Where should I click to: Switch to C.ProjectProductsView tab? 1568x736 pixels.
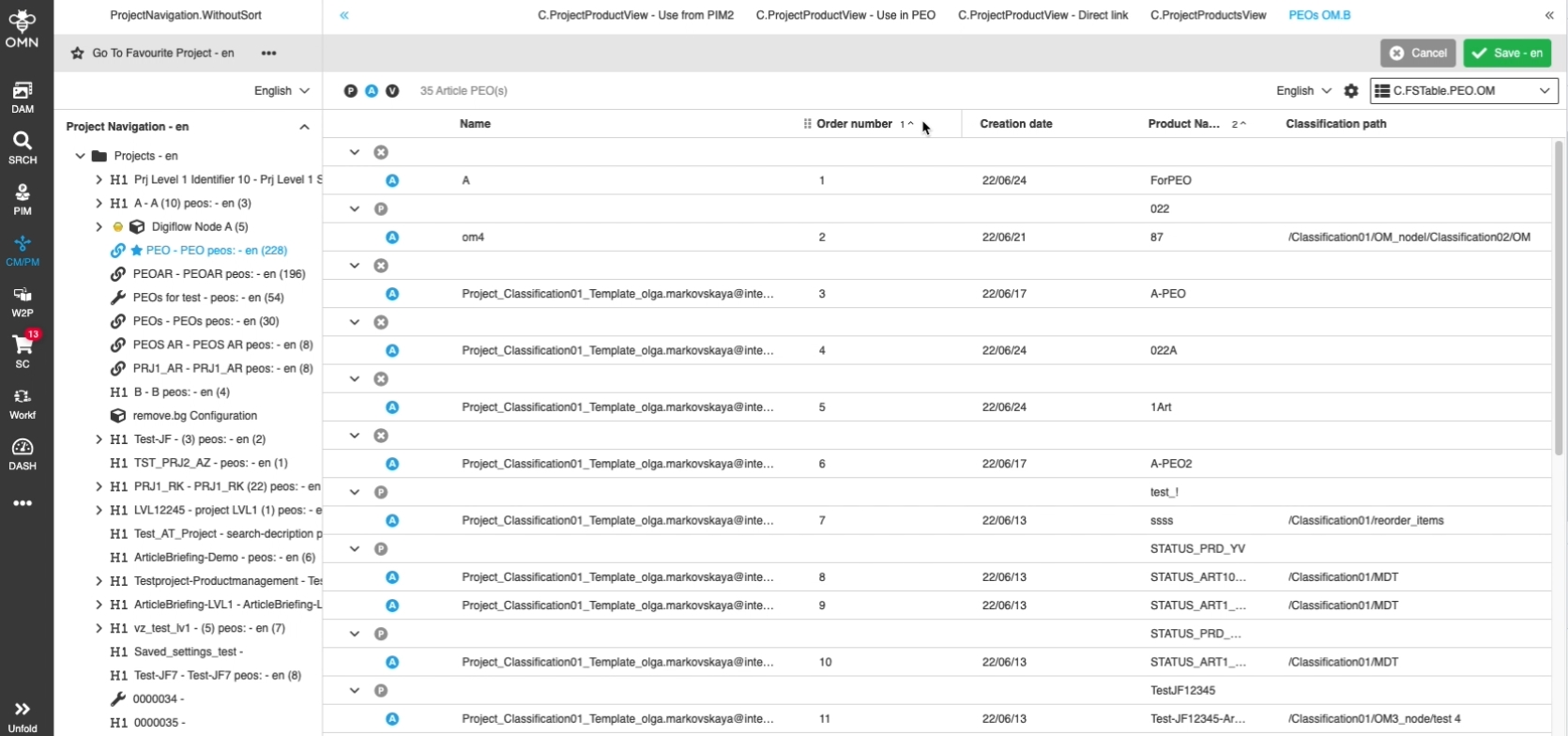1208,15
